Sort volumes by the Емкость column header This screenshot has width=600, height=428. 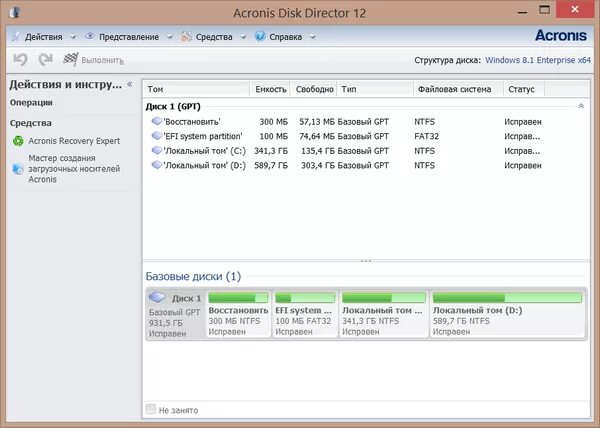pos(270,89)
